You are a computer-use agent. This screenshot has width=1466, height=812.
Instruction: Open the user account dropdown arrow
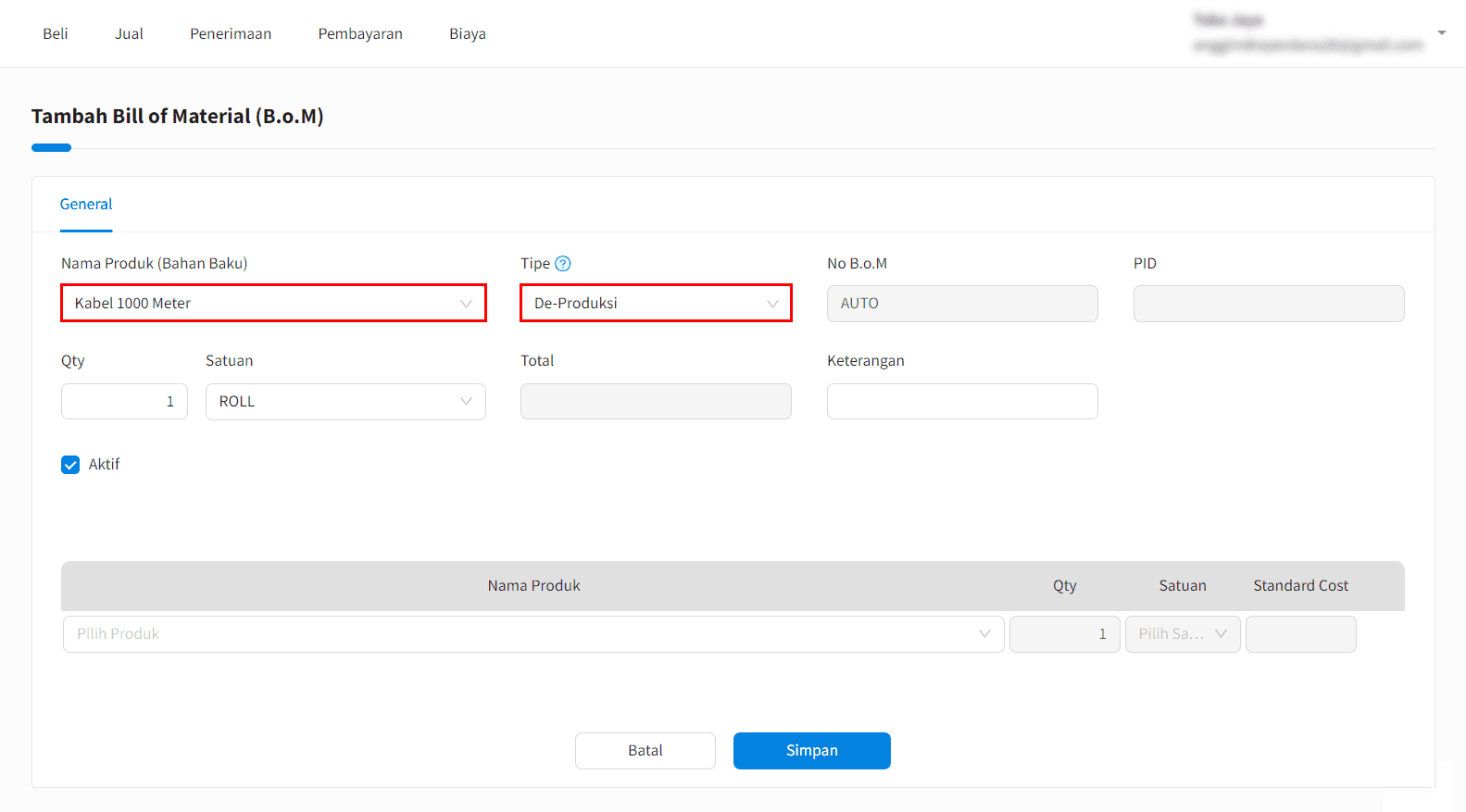point(1441,33)
